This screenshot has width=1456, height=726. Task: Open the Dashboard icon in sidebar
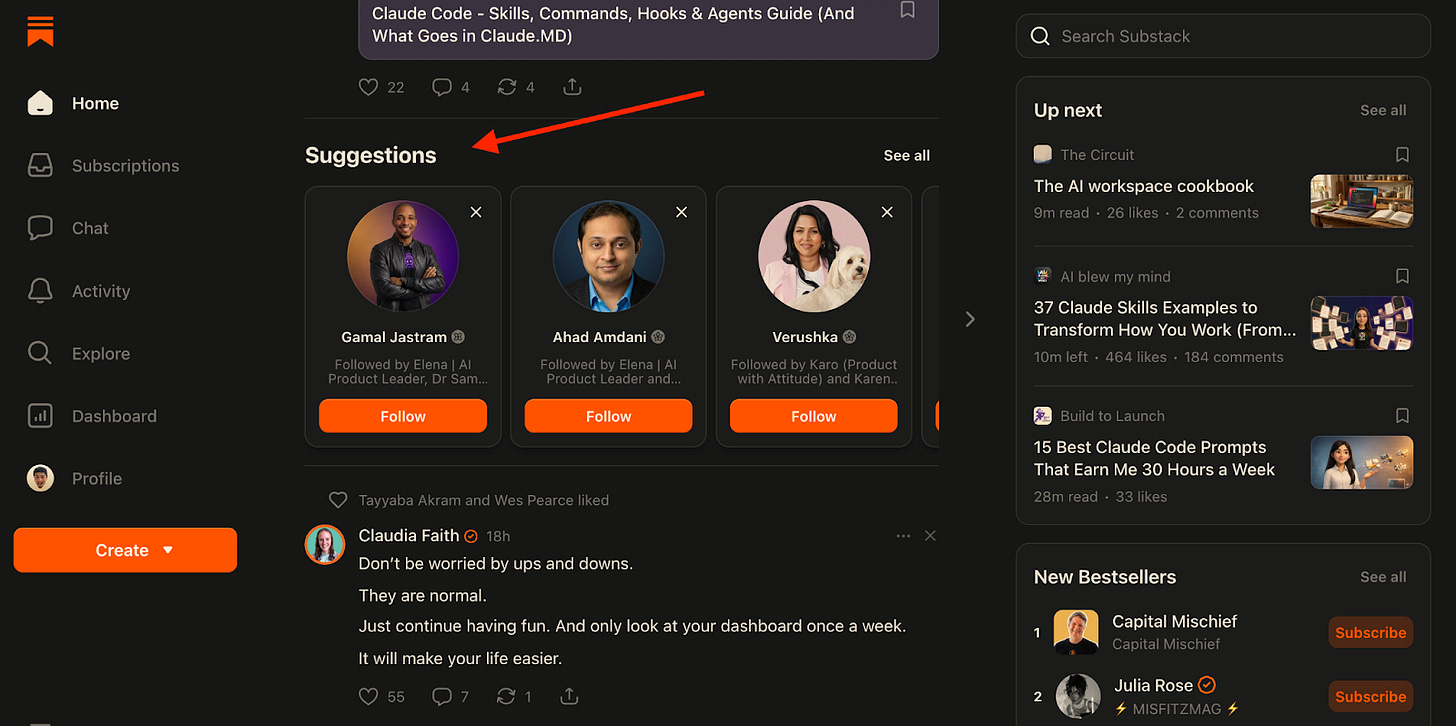coord(40,415)
